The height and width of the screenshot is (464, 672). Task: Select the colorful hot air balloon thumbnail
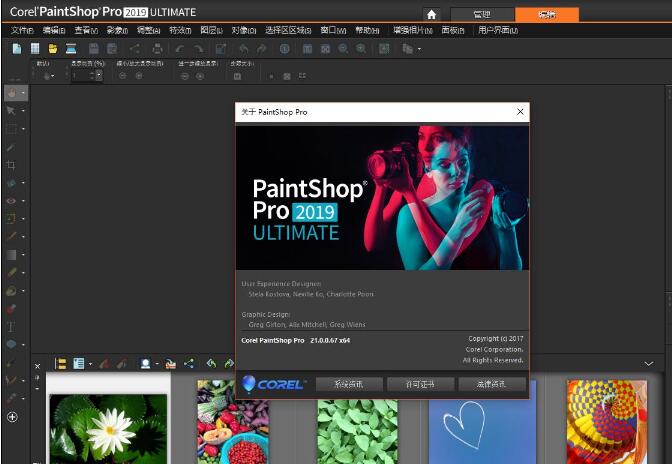(x=607, y=422)
